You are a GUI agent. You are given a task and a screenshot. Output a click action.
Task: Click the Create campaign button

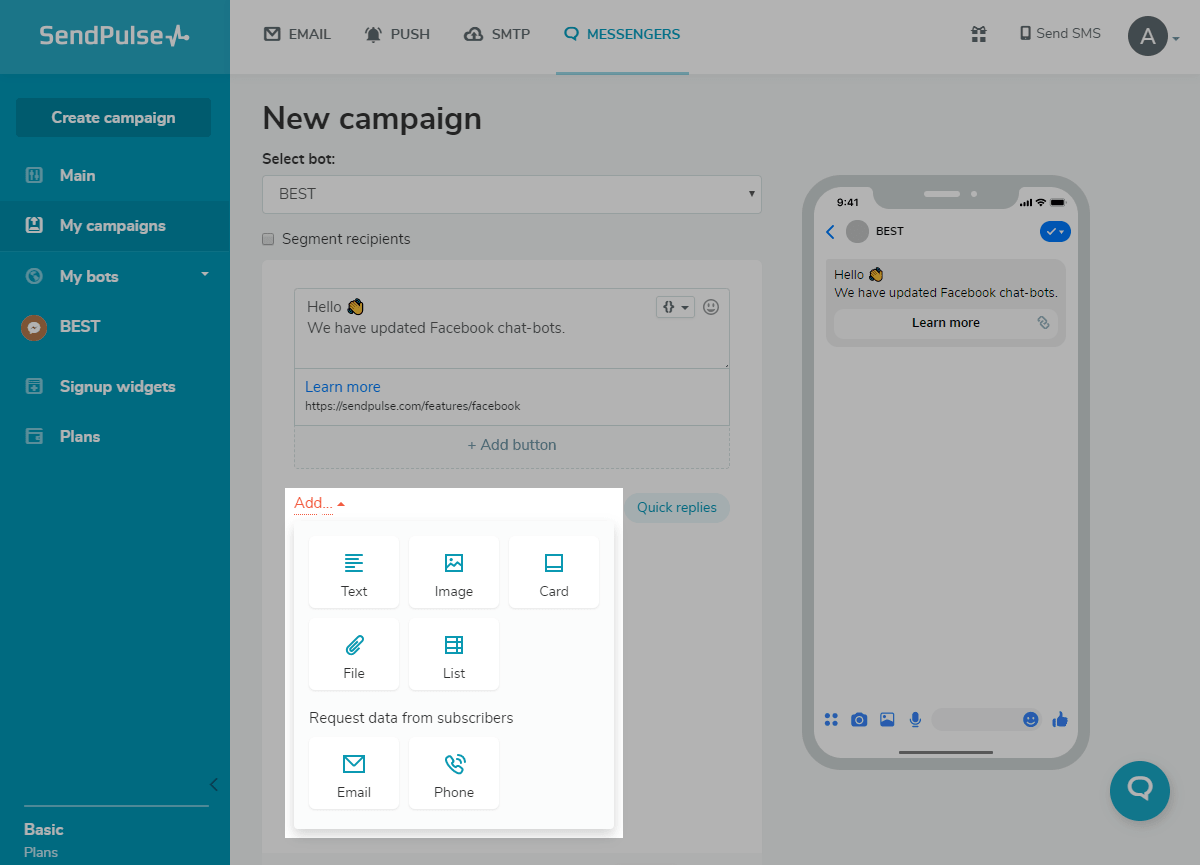(x=113, y=117)
